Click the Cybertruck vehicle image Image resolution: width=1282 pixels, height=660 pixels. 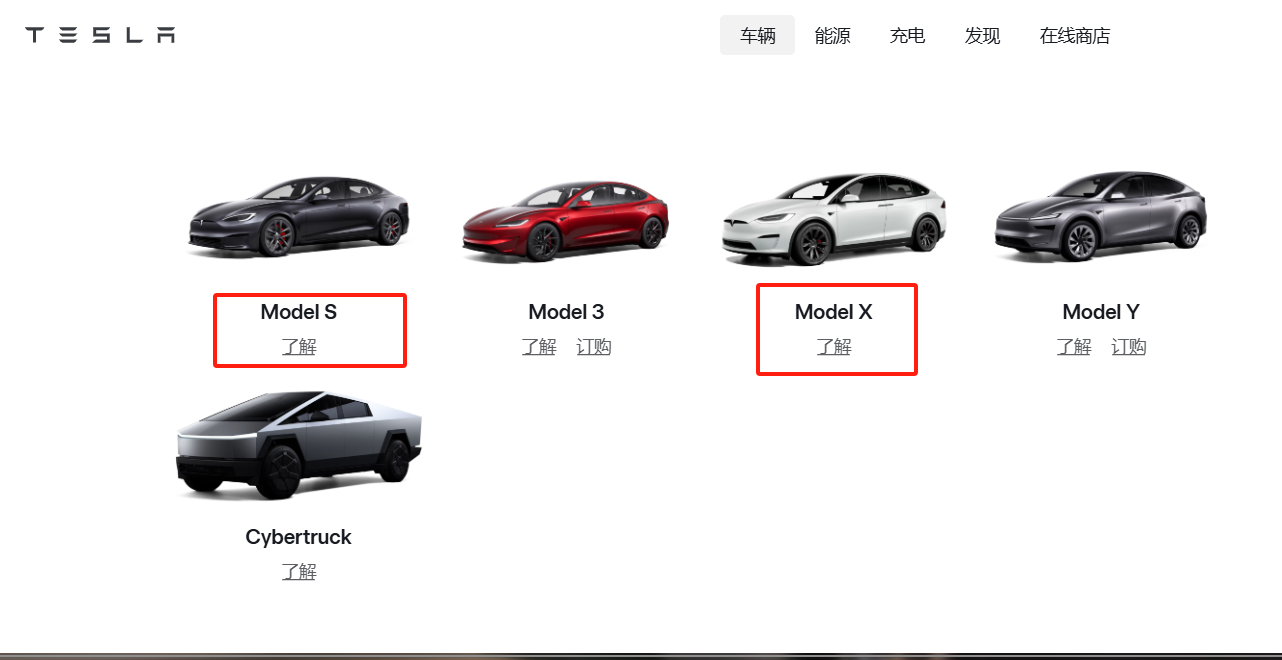coord(298,445)
